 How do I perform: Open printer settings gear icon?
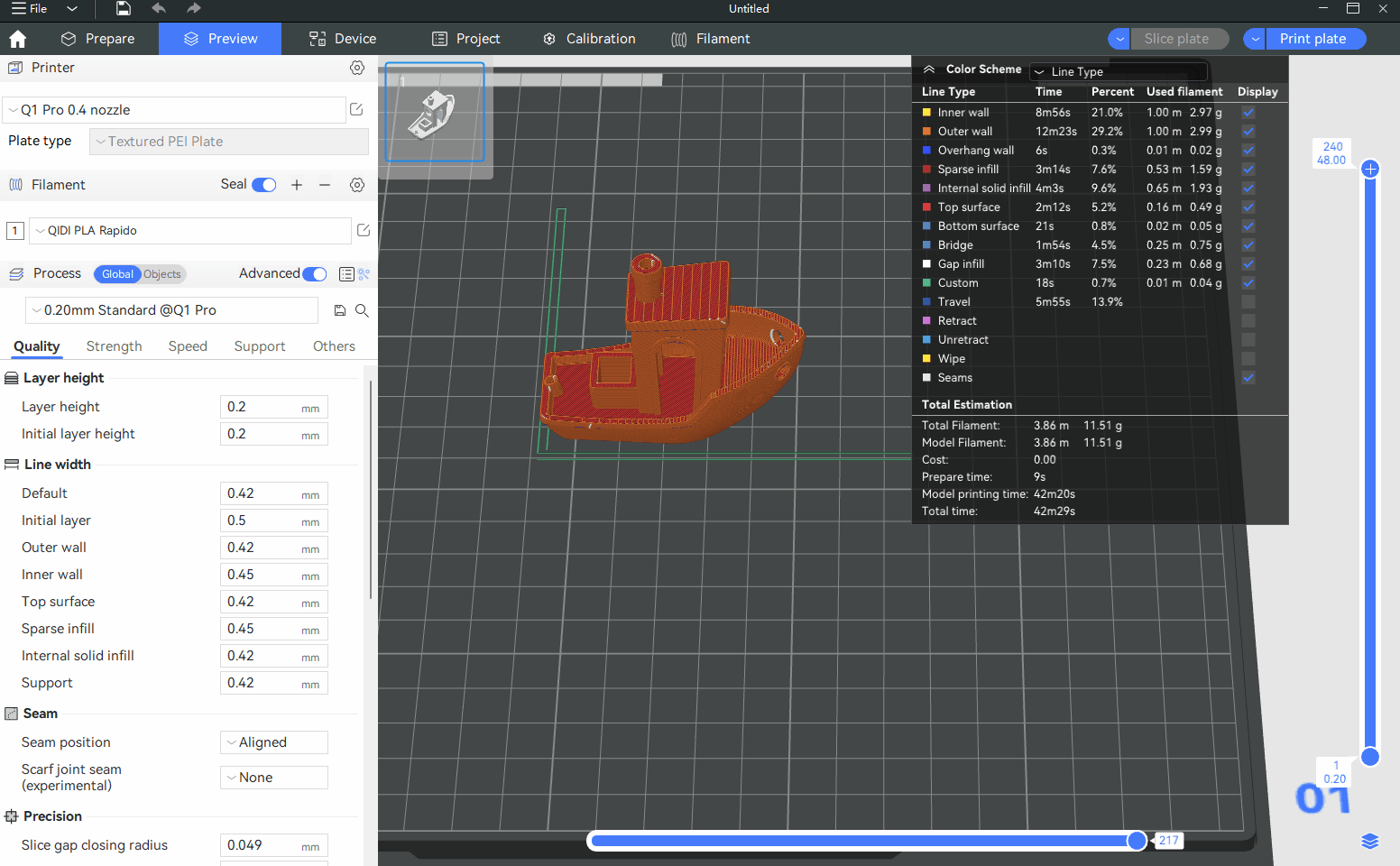pyautogui.click(x=357, y=68)
